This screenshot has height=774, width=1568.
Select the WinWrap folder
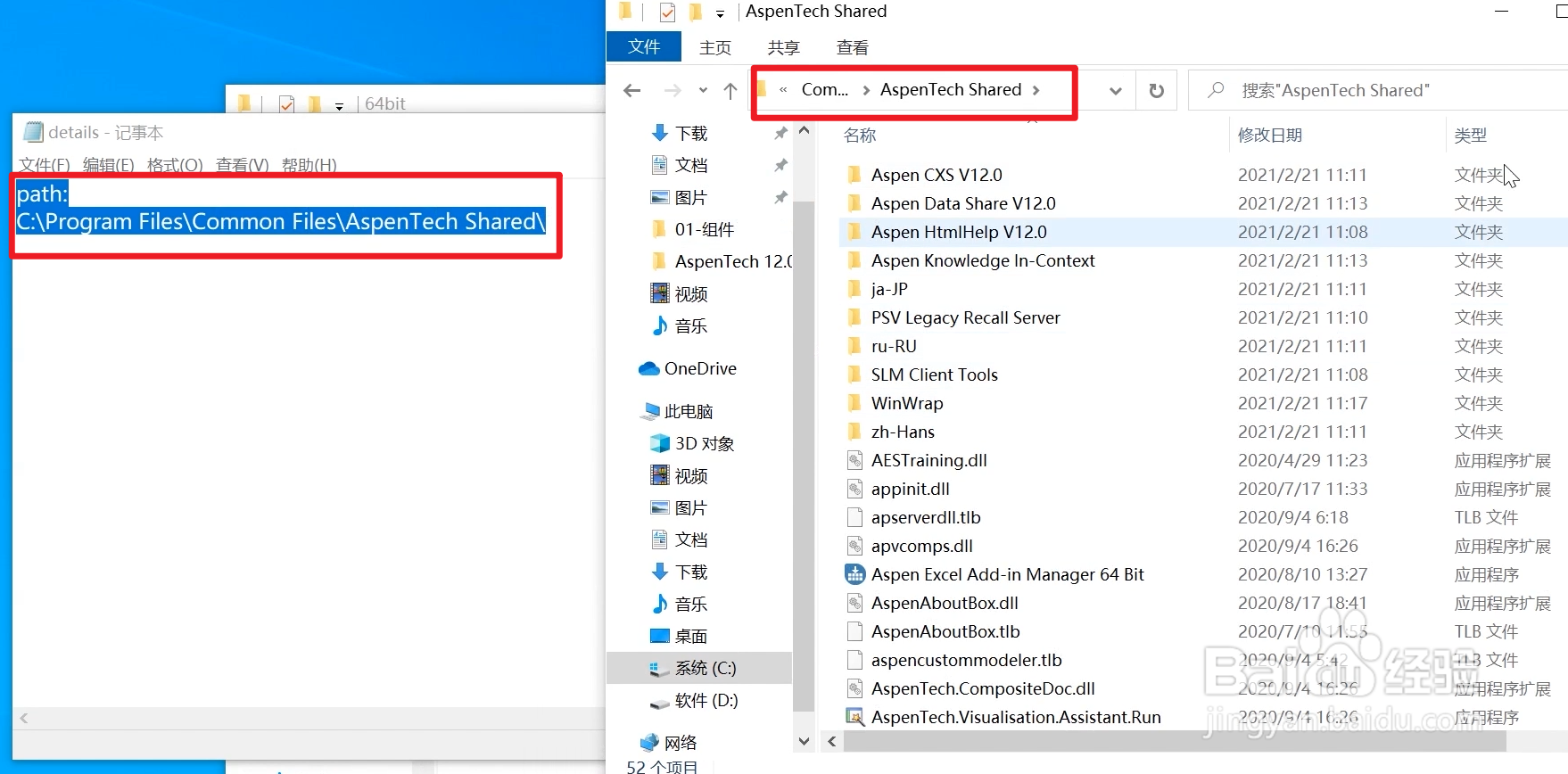click(907, 403)
